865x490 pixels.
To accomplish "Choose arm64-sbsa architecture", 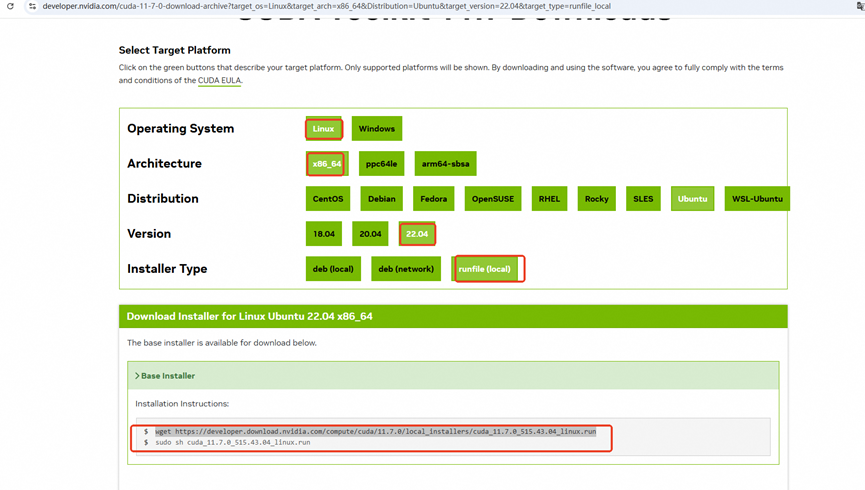I will coord(445,164).
